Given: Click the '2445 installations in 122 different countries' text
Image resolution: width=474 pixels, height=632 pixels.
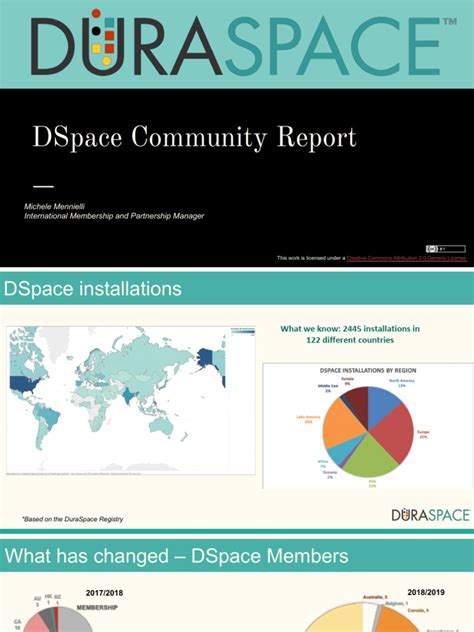Looking at the screenshot, I should pyautogui.click(x=350, y=334).
